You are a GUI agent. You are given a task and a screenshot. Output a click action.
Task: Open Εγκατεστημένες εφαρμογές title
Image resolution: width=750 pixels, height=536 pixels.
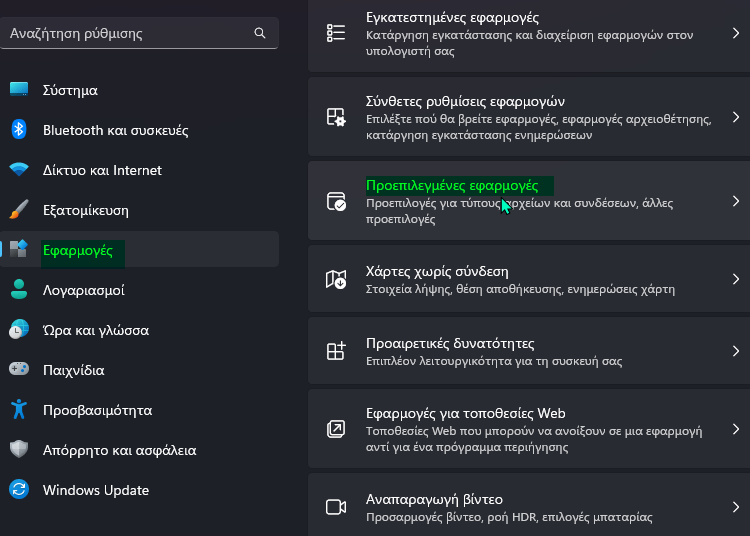point(452,18)
